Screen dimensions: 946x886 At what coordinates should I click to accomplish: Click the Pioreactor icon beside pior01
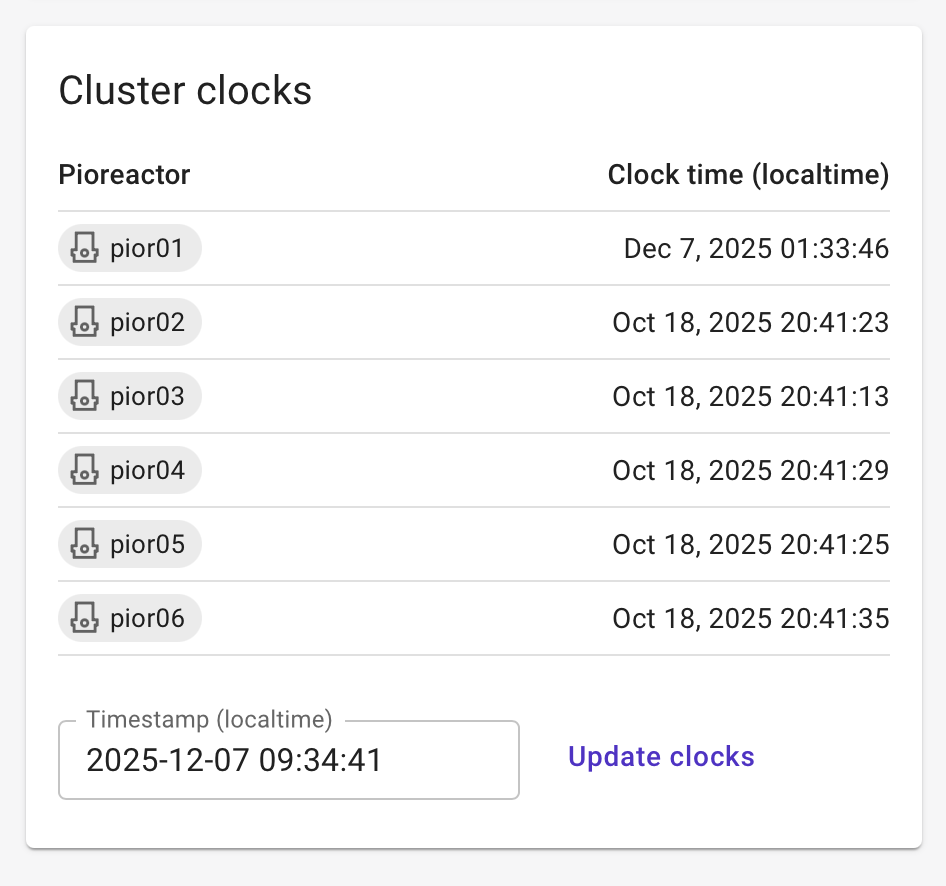point(84,248)
